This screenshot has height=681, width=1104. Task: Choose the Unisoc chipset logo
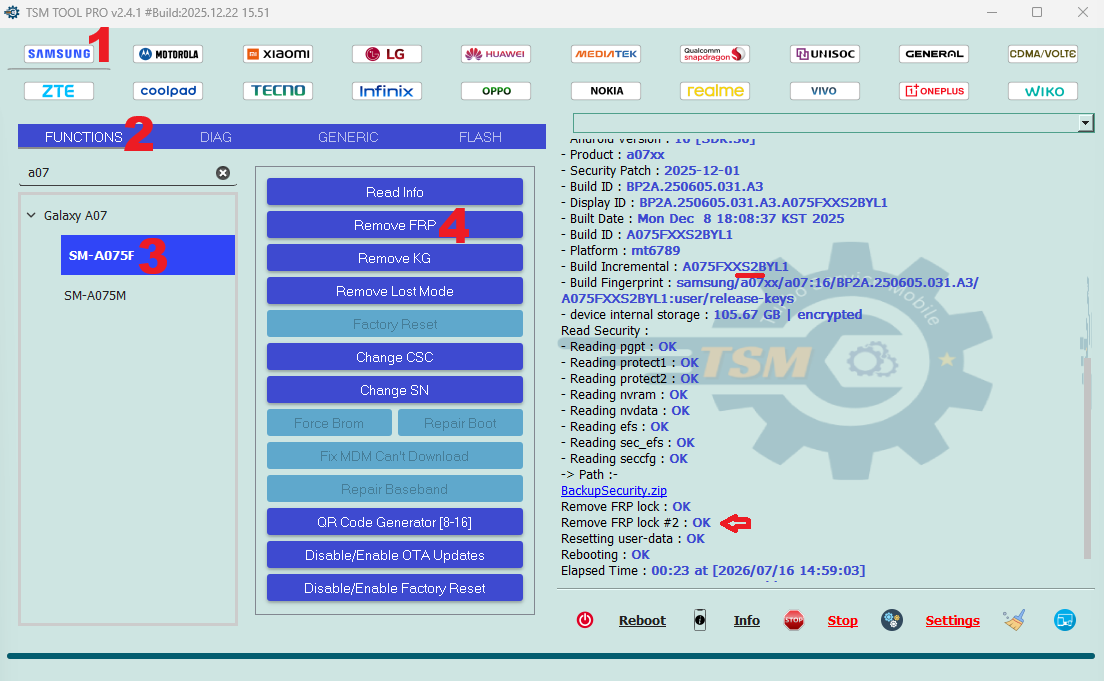click(x=824, y=54)
